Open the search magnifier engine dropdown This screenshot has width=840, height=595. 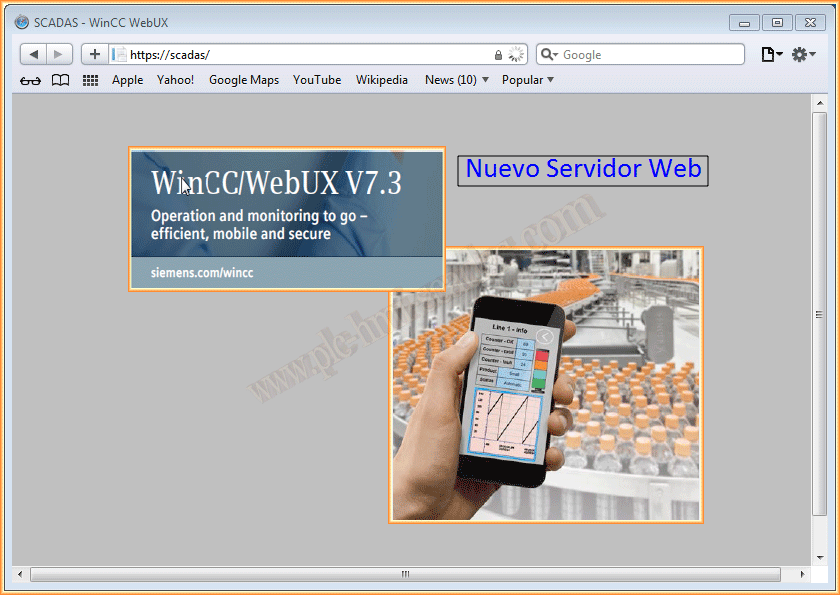[549, 55]
